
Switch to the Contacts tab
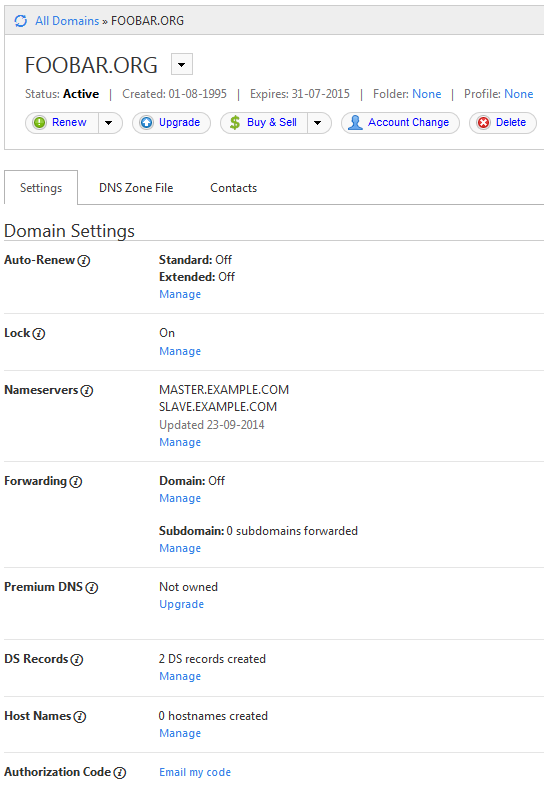[x=233, y=188]
